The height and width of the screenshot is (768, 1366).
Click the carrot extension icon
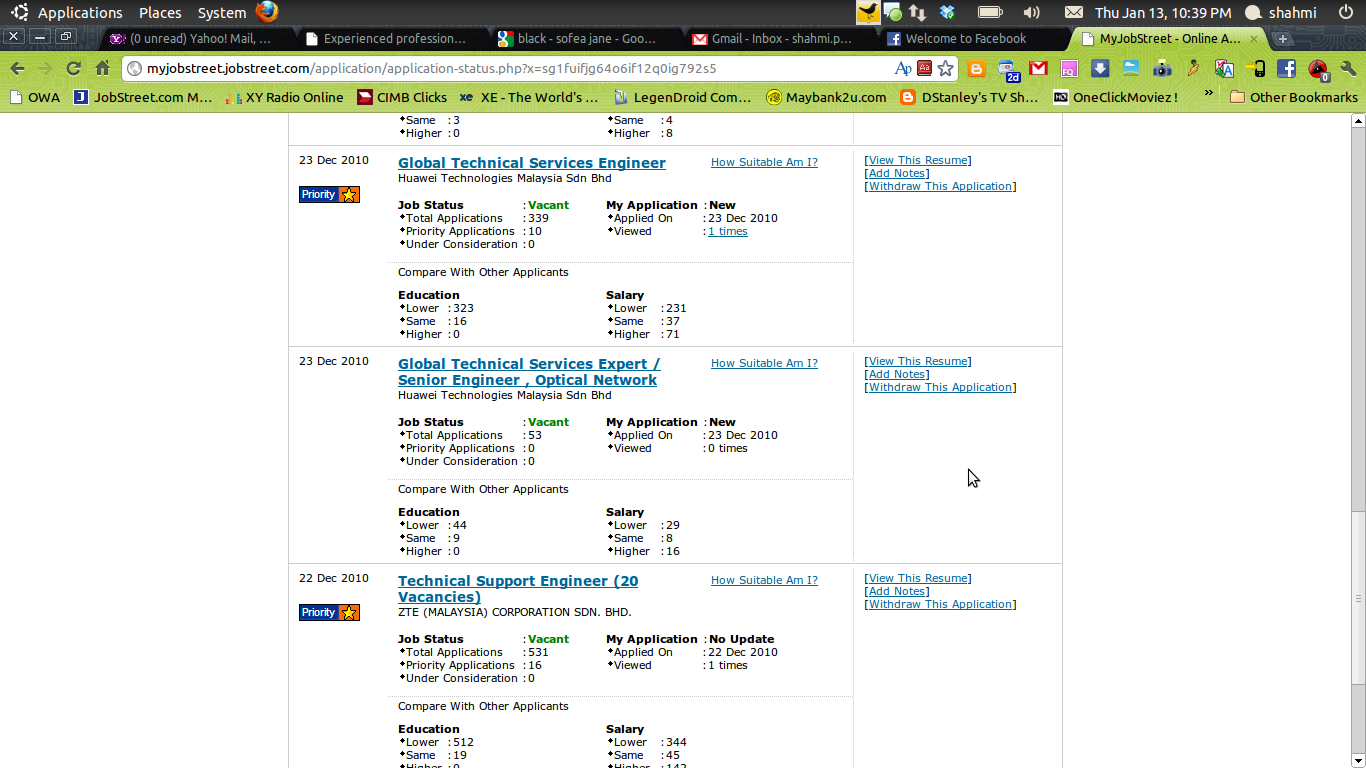[1193, 68]
